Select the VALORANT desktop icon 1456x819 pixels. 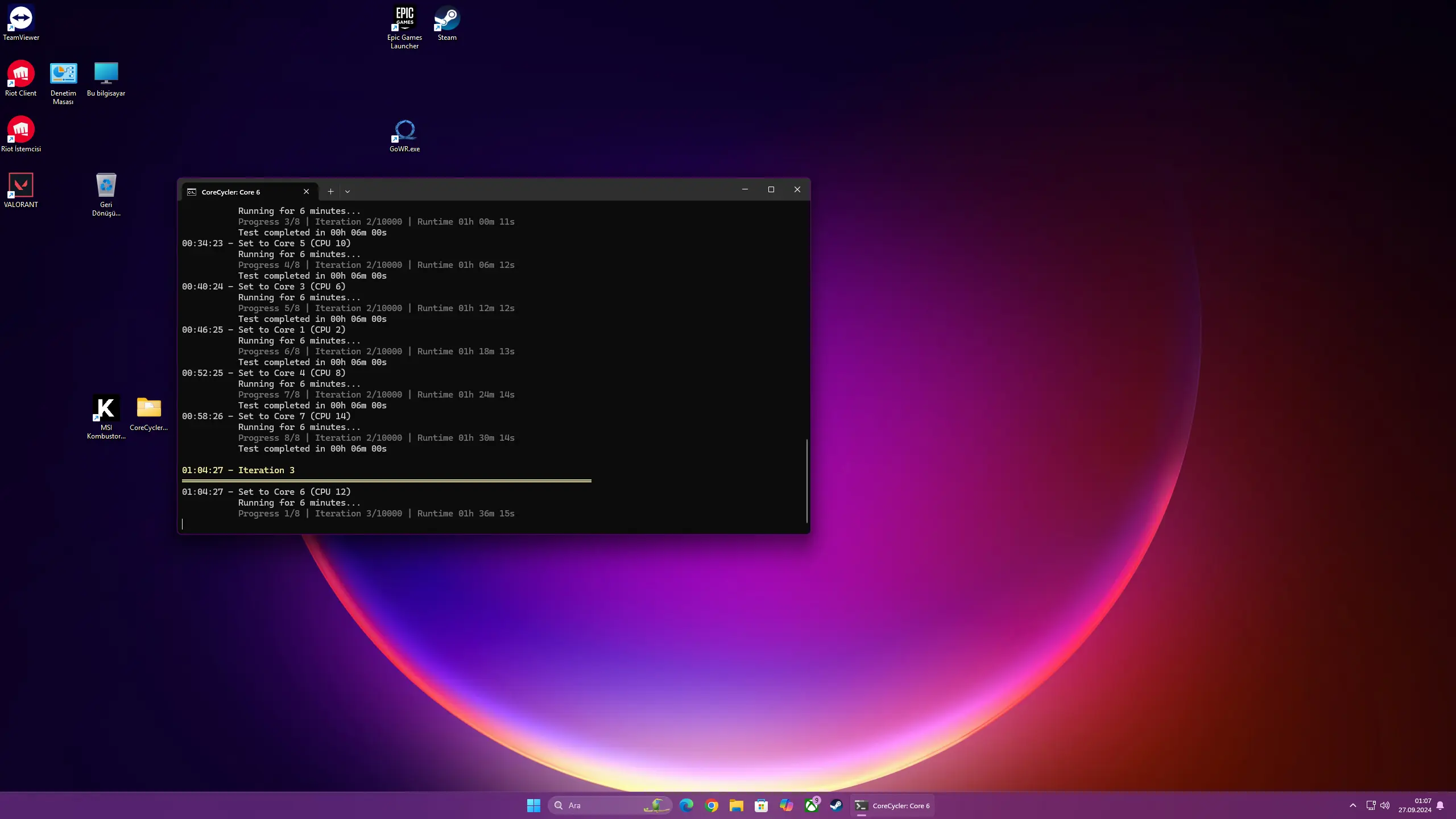[21, 190]
